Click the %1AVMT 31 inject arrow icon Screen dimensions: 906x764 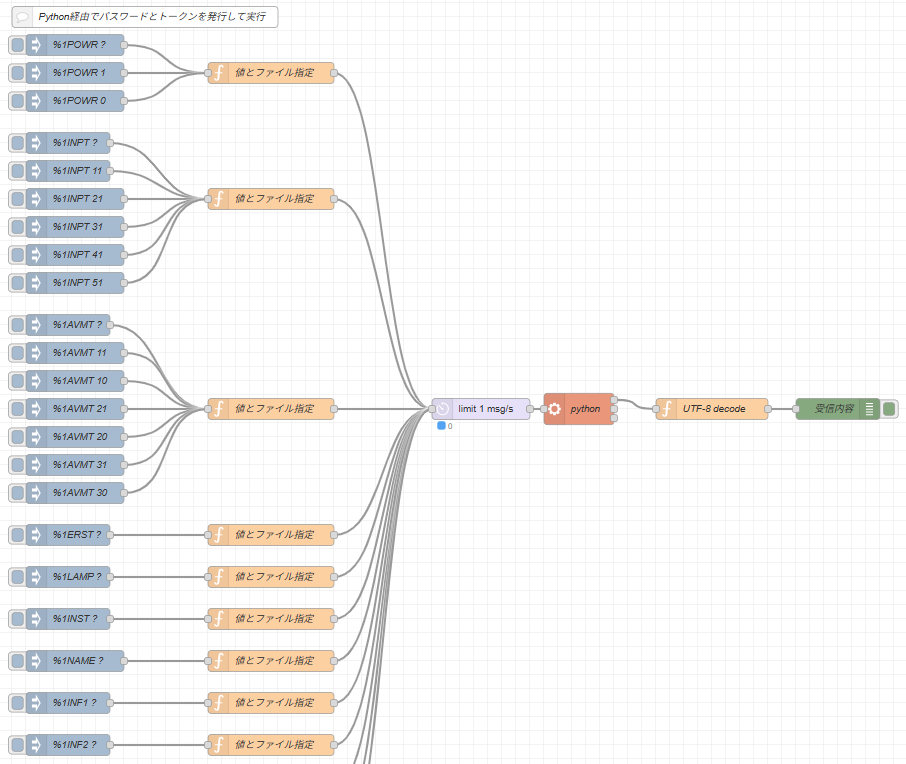tap(36, 465)
